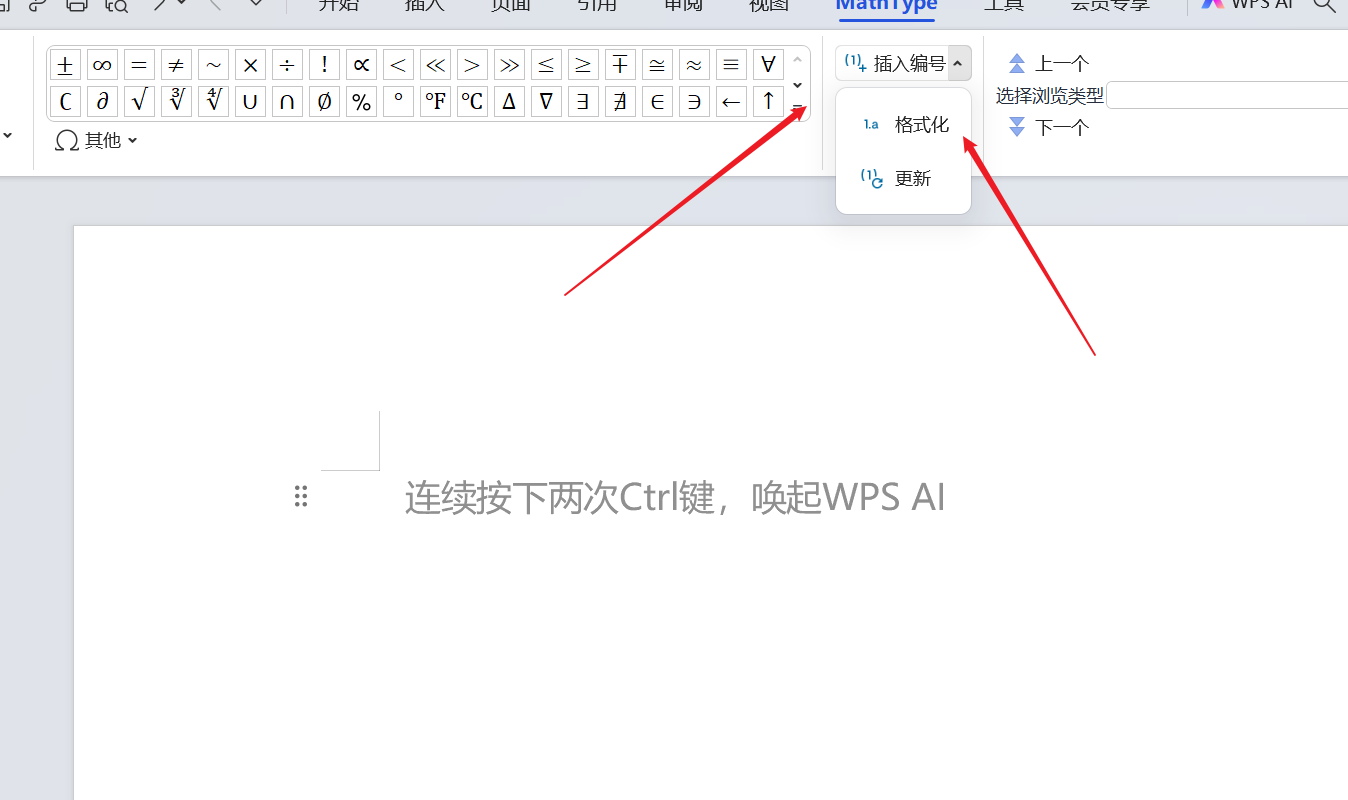This screenshot has height=800, width=1348.
Task: Insert the less-than-or-equal ≤ symbol
Action: [x=546, y=65]
